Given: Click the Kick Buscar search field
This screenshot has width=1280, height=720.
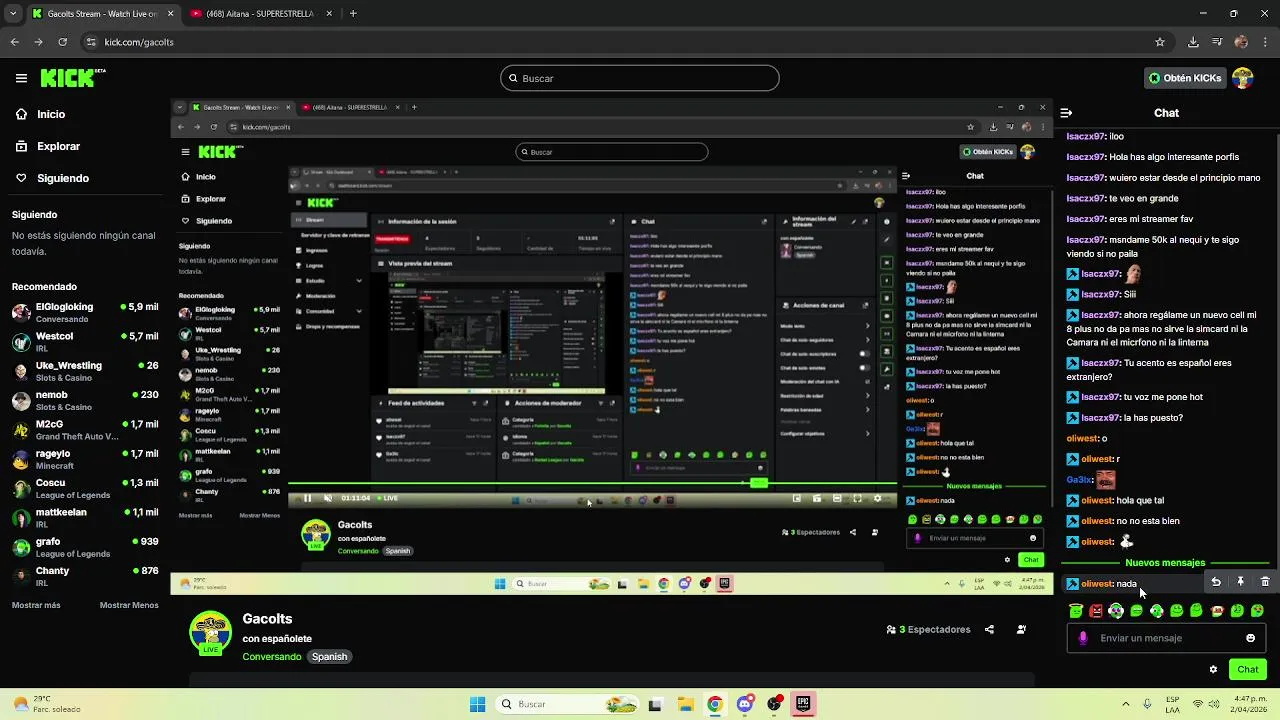Looking at the screenshot, I should coord(640,78).
